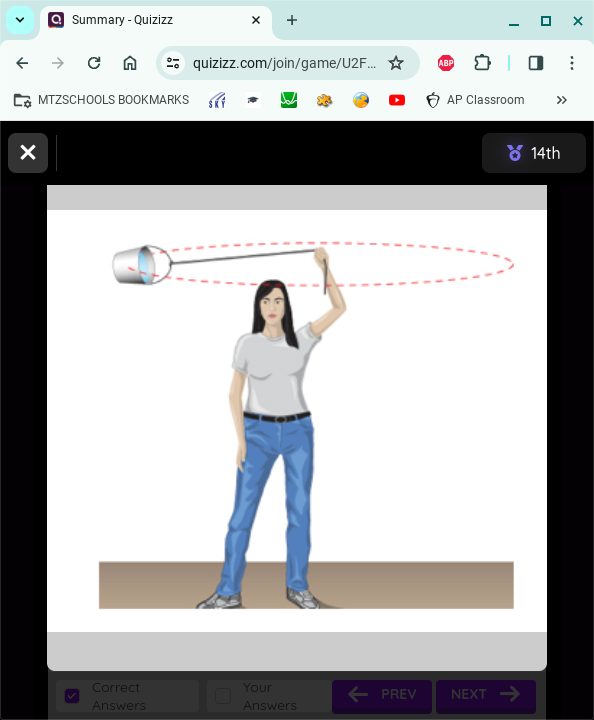View site information for quizizz.com
594x720 pixels.
point(173,63)
